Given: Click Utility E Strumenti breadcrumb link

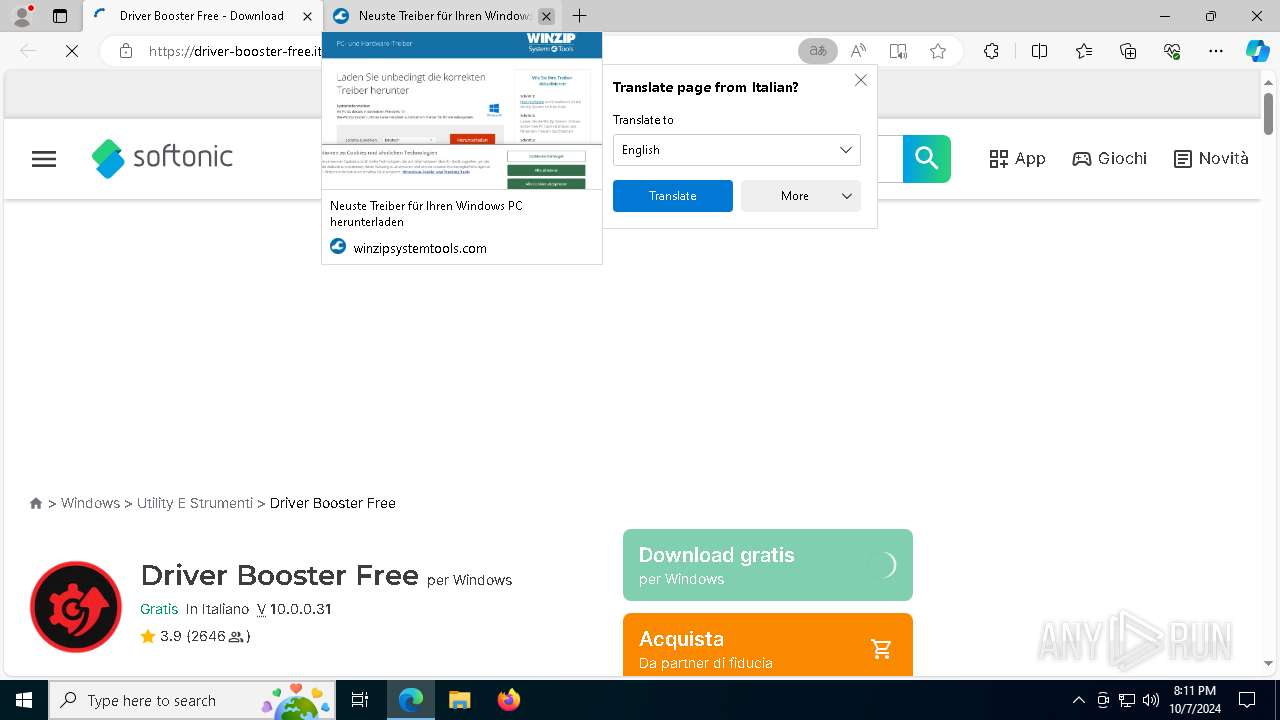Looking at the screenshot, I should 195,503.
